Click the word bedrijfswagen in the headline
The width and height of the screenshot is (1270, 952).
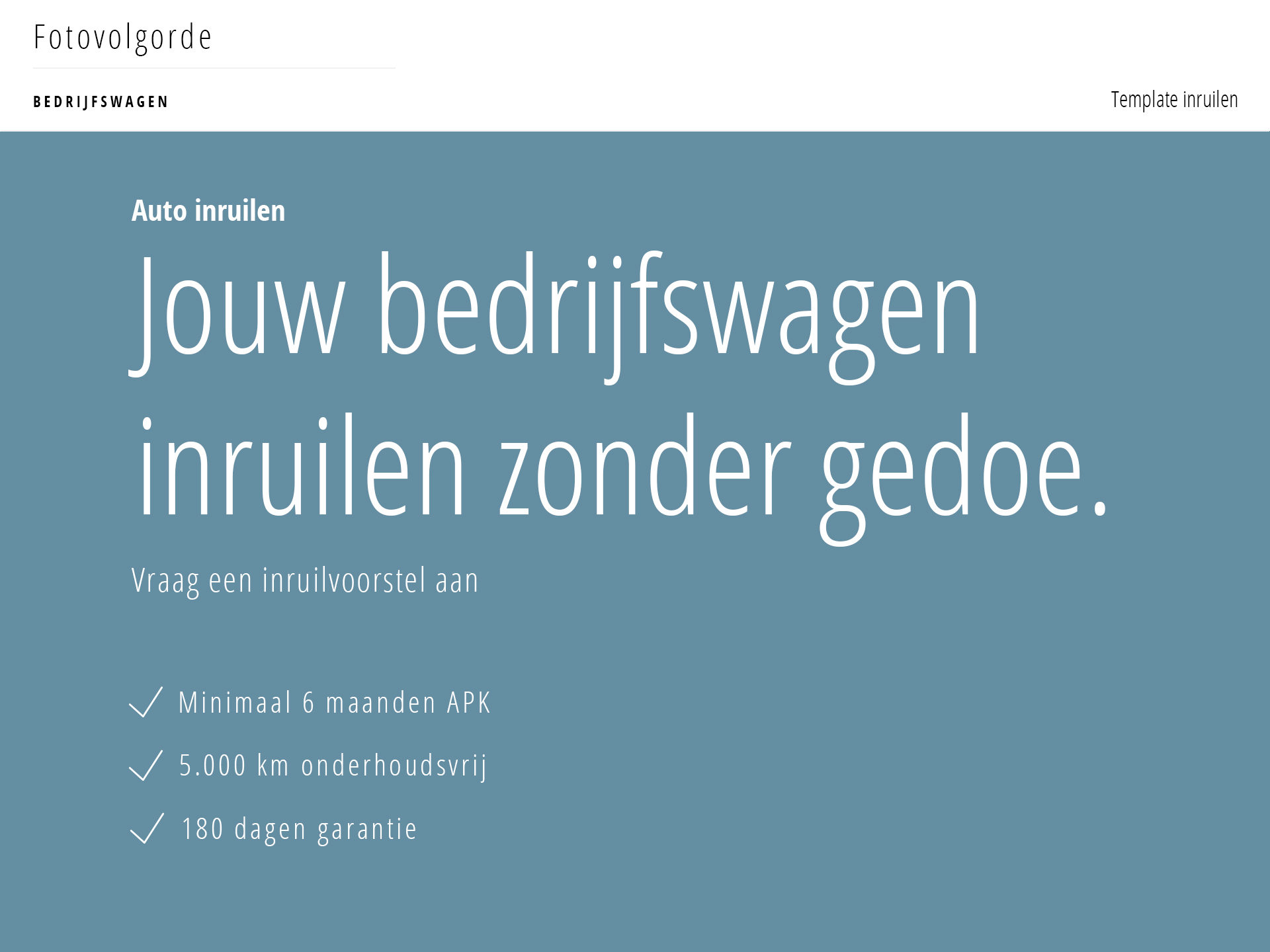click(679, 317)
